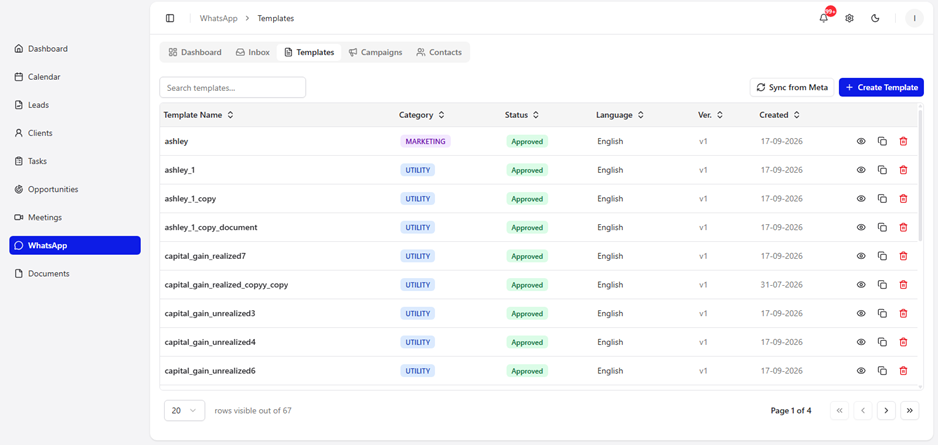Duplicate the ashley_1_copy template
This screenshot has height=445, width=938.
(882, 199)
